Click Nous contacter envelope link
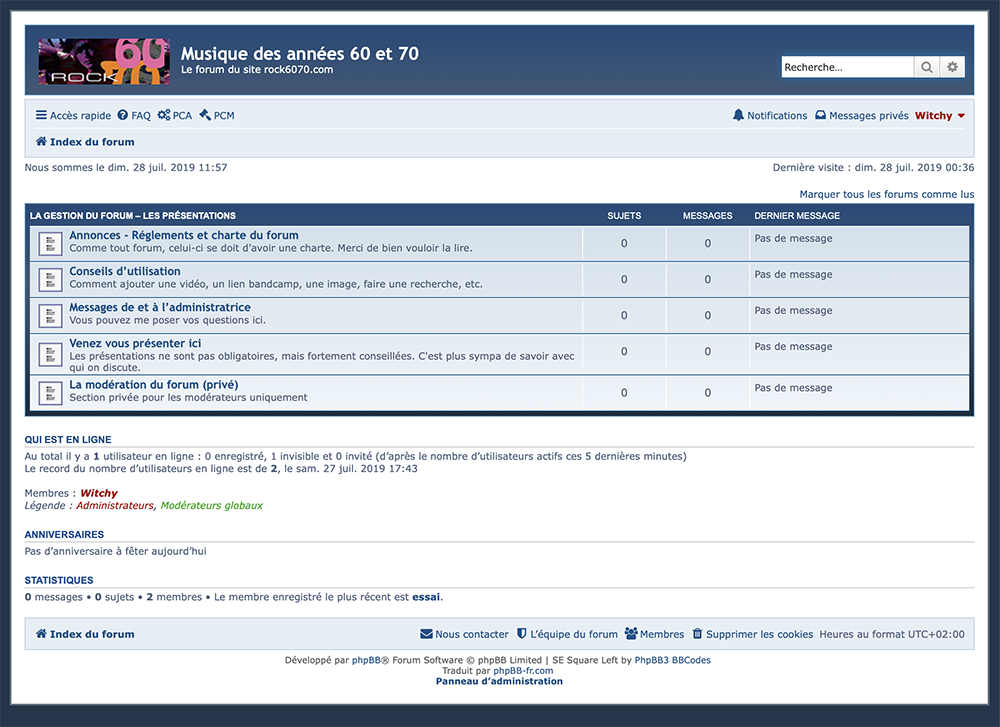 (464, 634)
